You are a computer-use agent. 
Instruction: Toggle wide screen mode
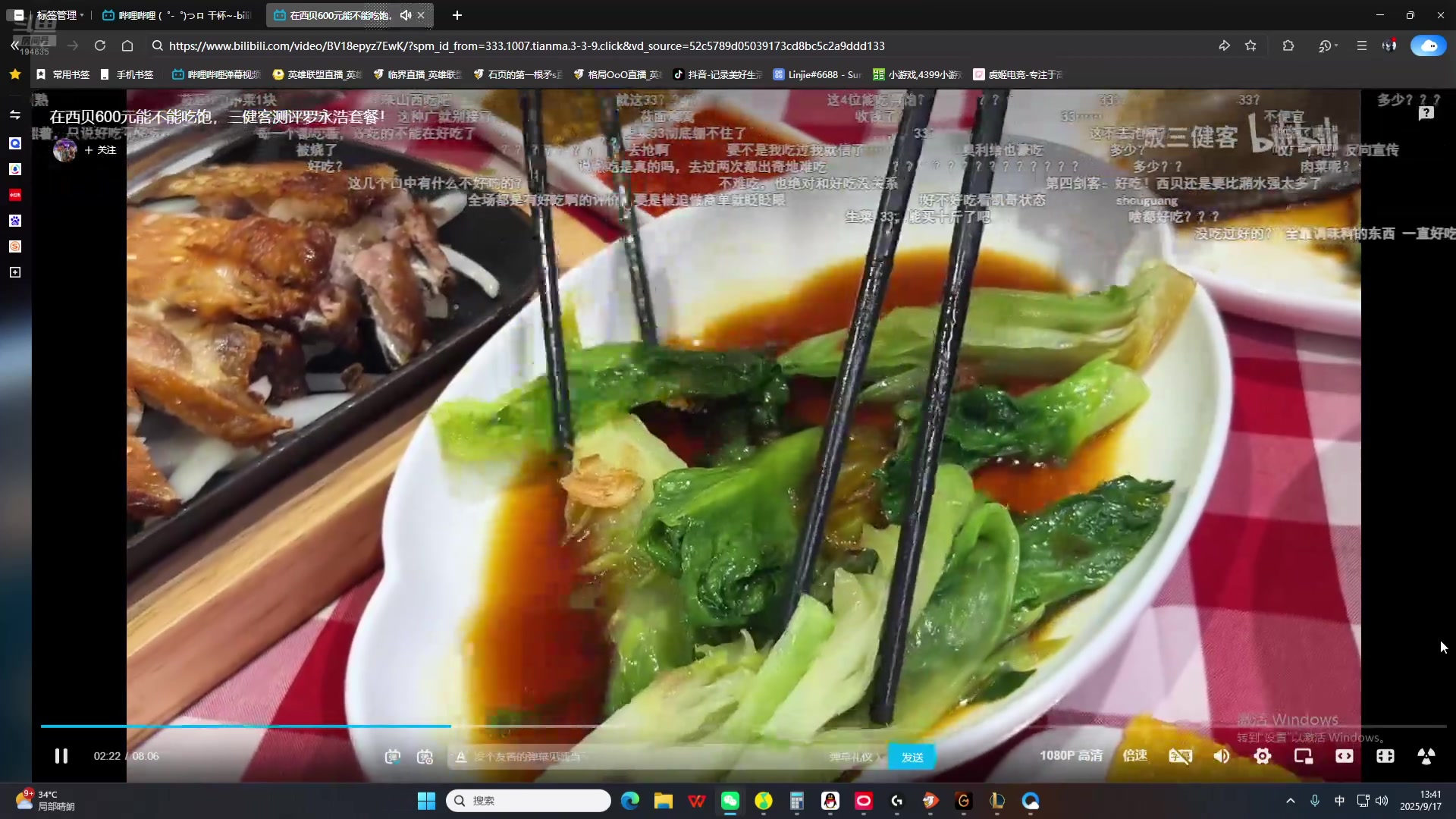coord(1345,756)
